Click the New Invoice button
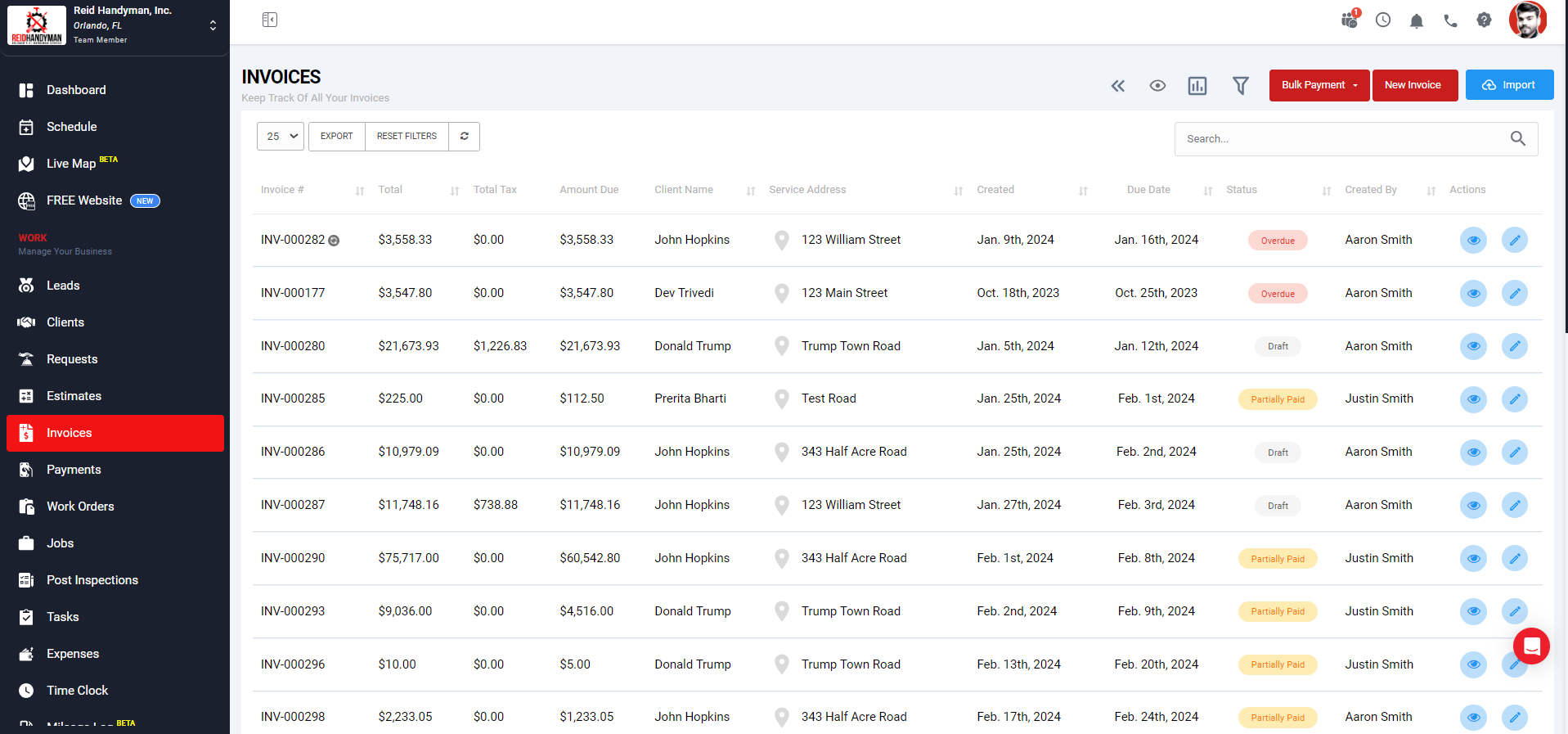Screen dimensions: 1568x734 click(1414, 85)
